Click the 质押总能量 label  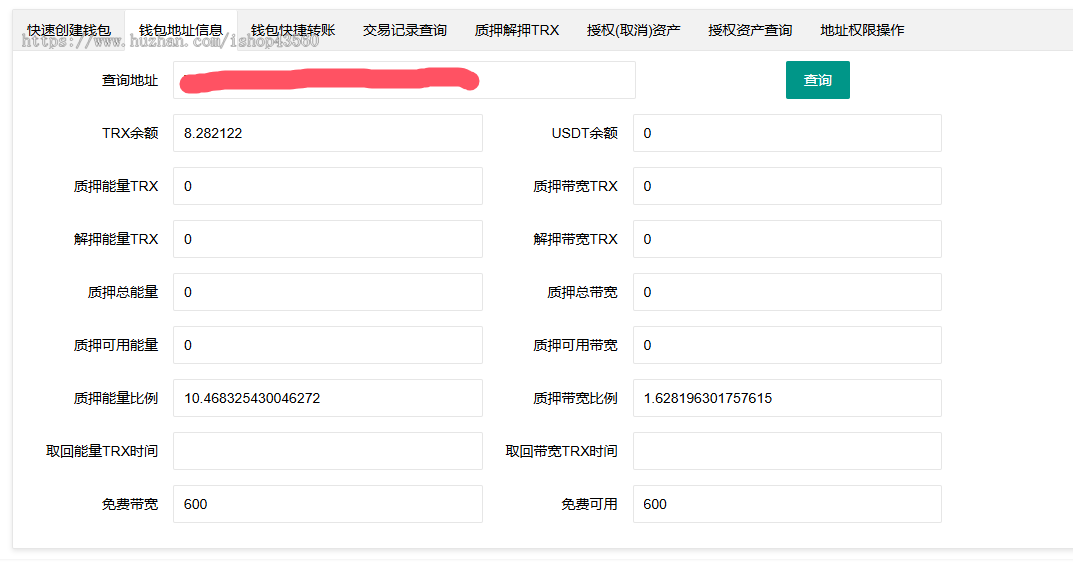click(123, 292)
